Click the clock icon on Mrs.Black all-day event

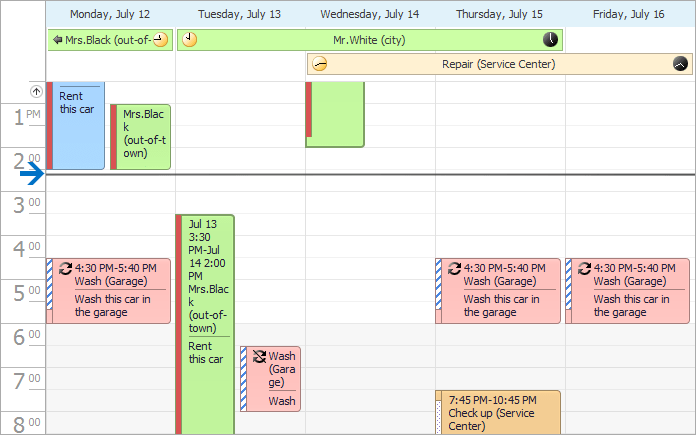[160, 40]
